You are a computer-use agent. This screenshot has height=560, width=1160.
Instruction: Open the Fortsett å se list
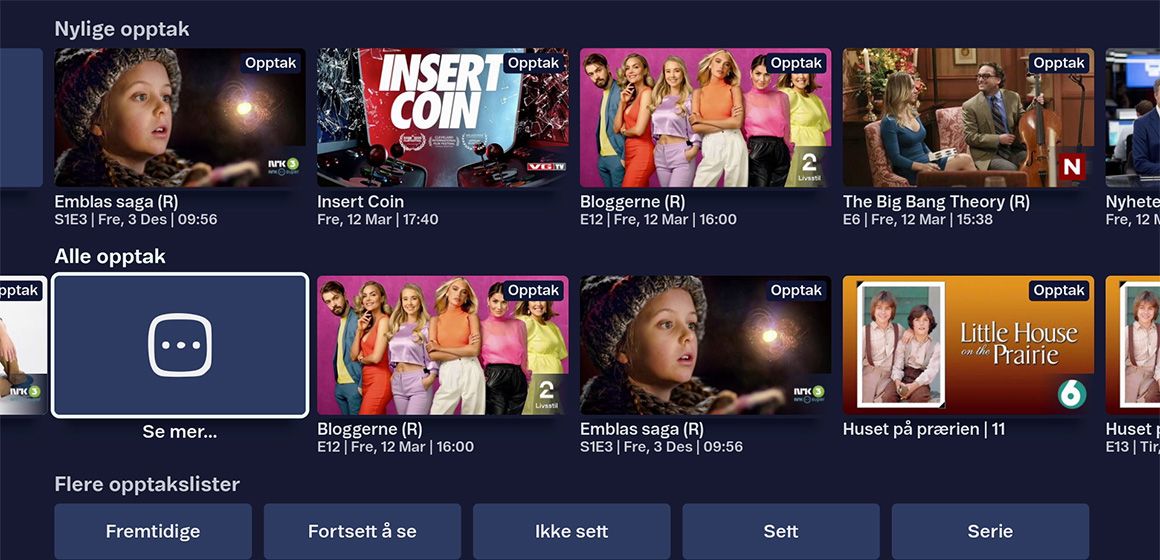coord(362,531)
